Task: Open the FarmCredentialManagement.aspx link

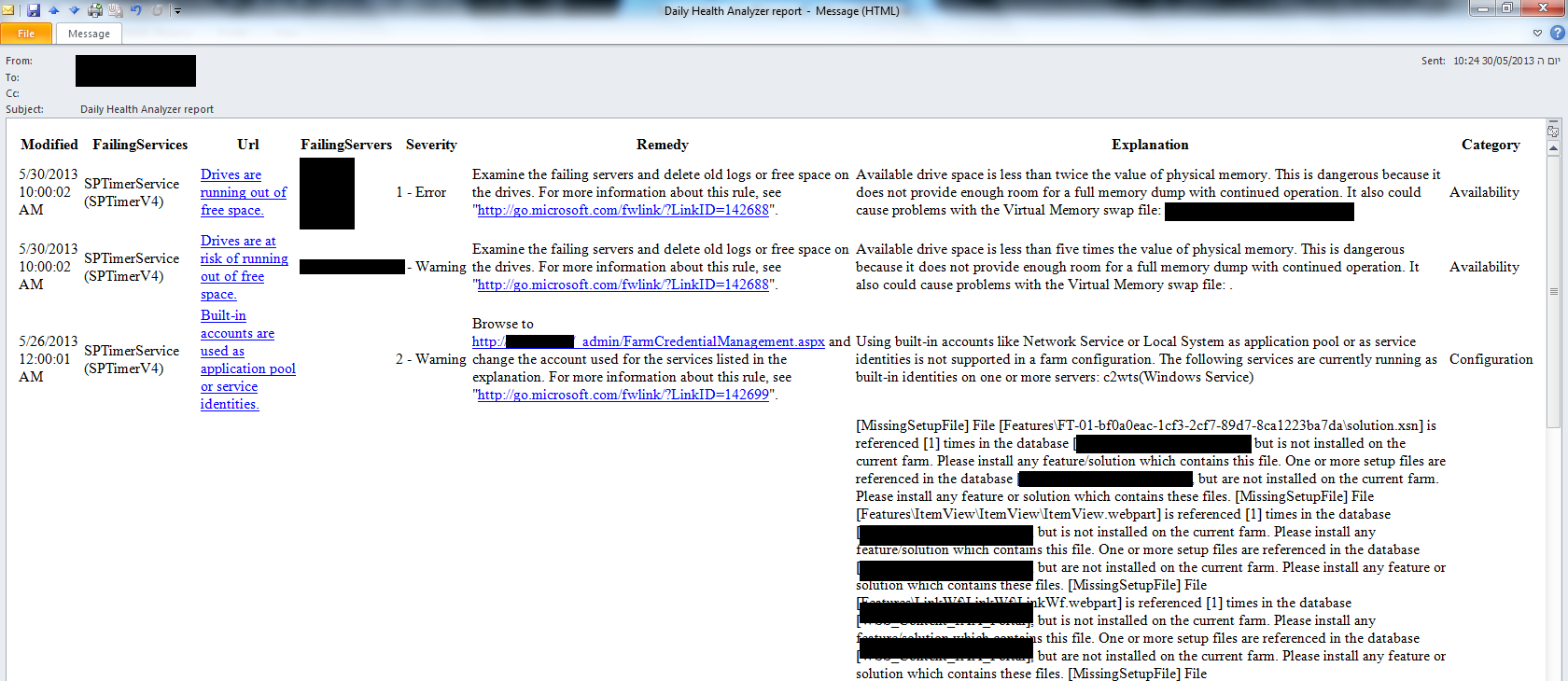Action: 703,341
